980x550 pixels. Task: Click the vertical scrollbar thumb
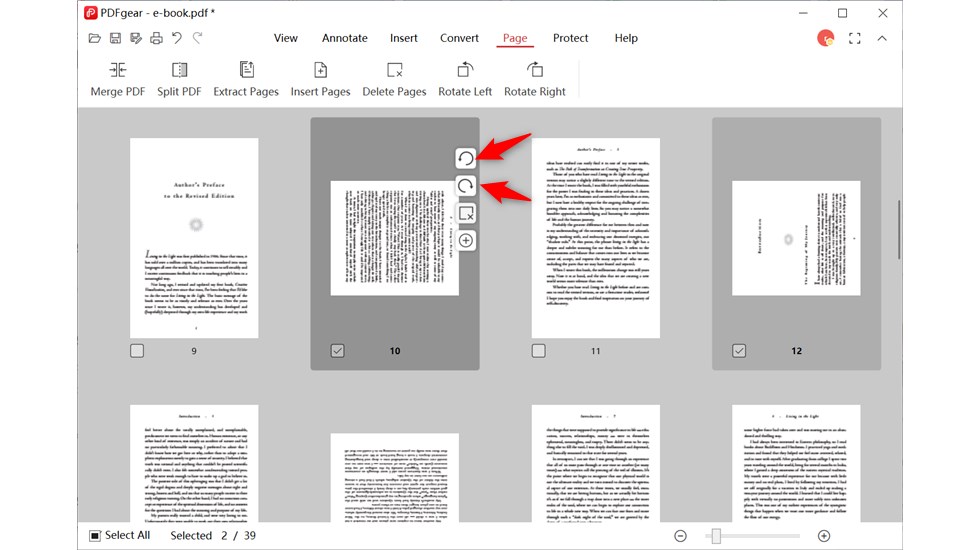(899, 230)
